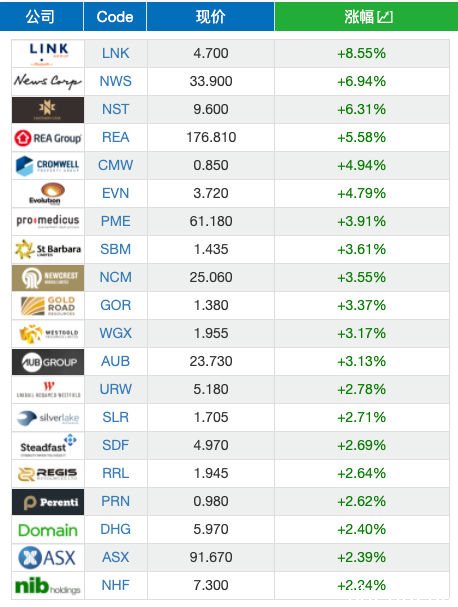Viewport: 458px width, 607px height.
Task: Open the PRN stock code link
Action: pos(115,501)
